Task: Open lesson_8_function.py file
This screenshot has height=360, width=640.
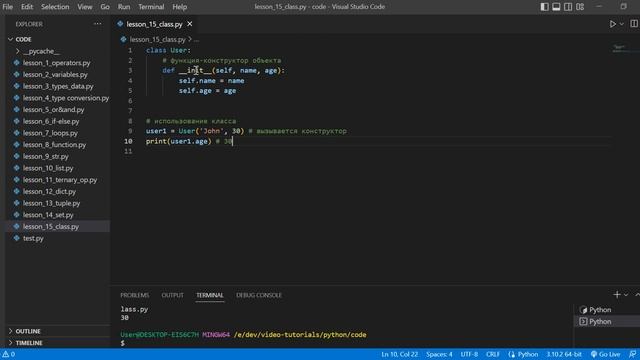Action: (x=54, y=145)
